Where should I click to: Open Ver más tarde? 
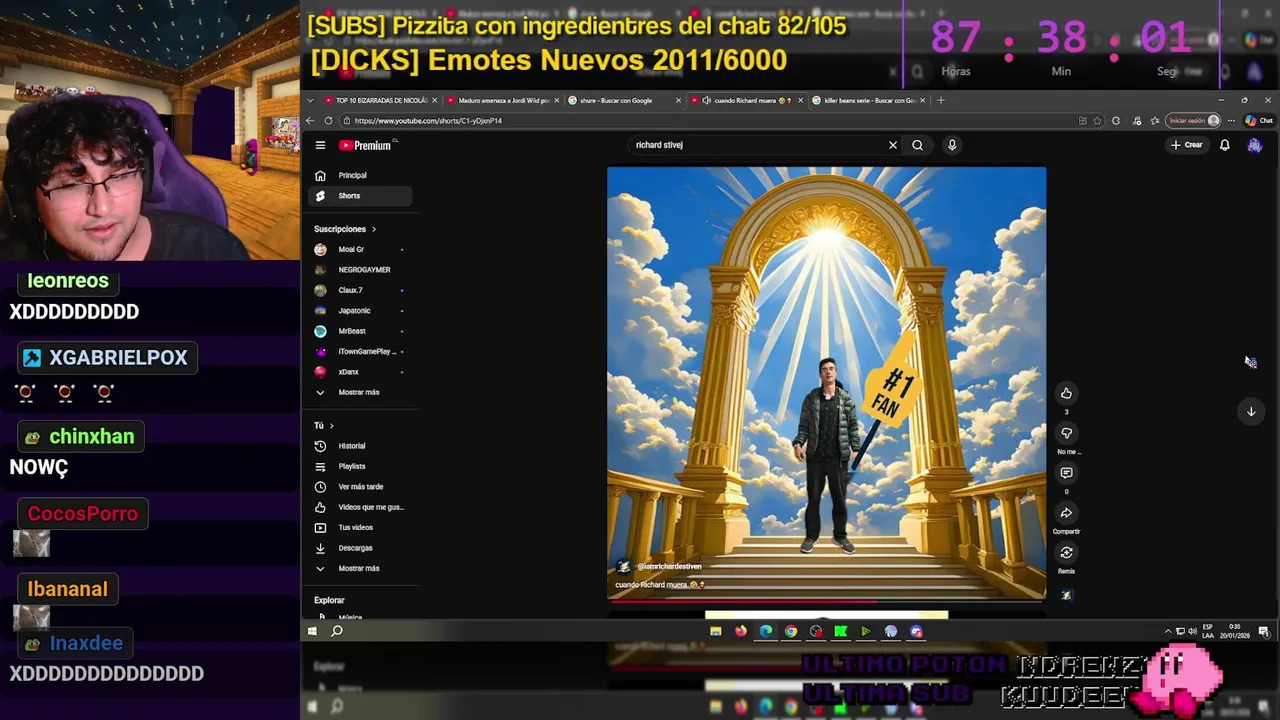pyautogui.click(x=360, y=487)
